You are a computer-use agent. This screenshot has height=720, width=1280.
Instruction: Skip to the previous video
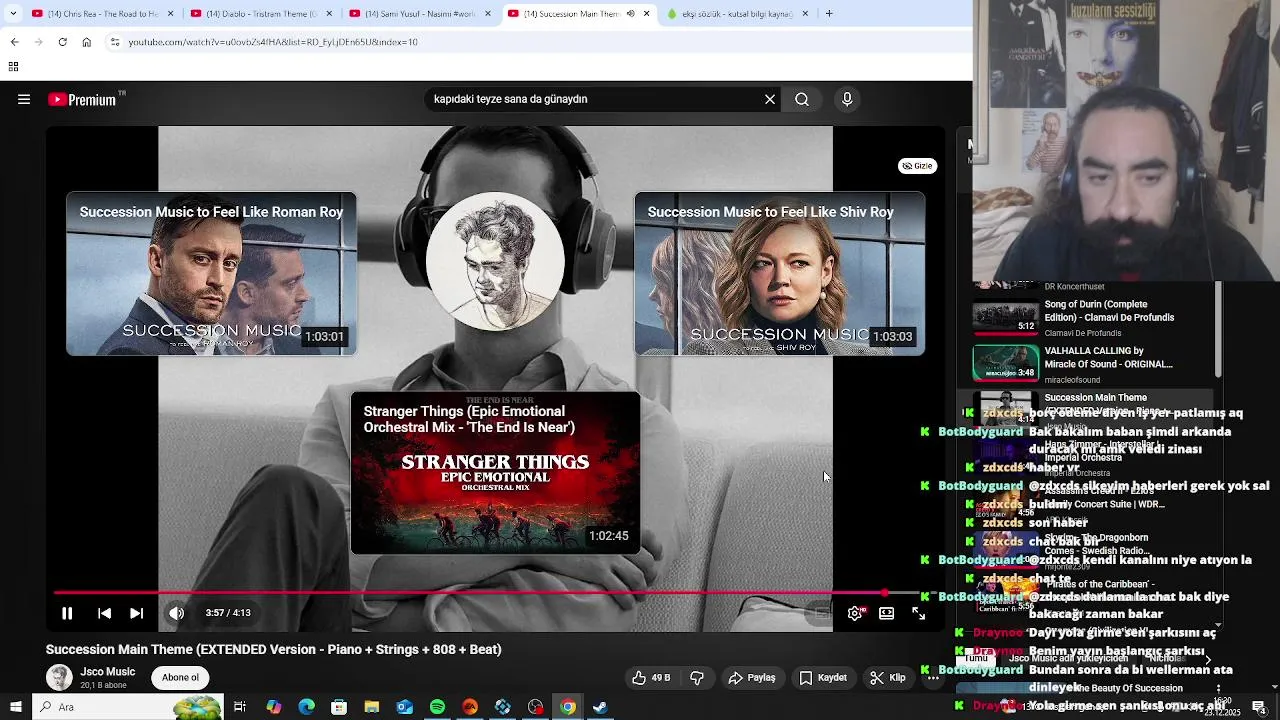(x=104, y=613)
